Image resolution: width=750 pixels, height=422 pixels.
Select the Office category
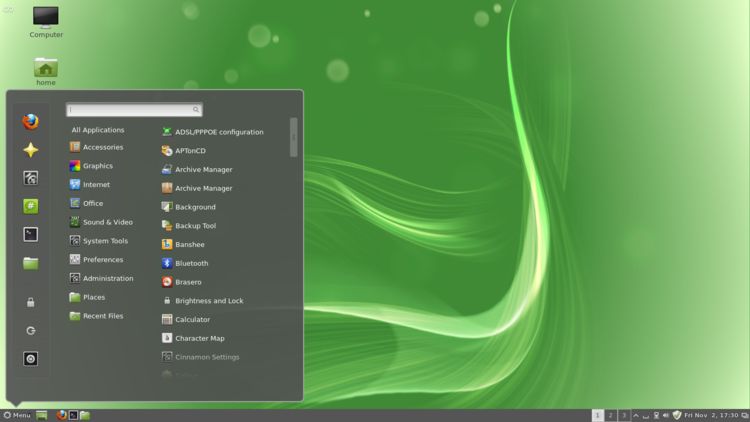point(87,203)
